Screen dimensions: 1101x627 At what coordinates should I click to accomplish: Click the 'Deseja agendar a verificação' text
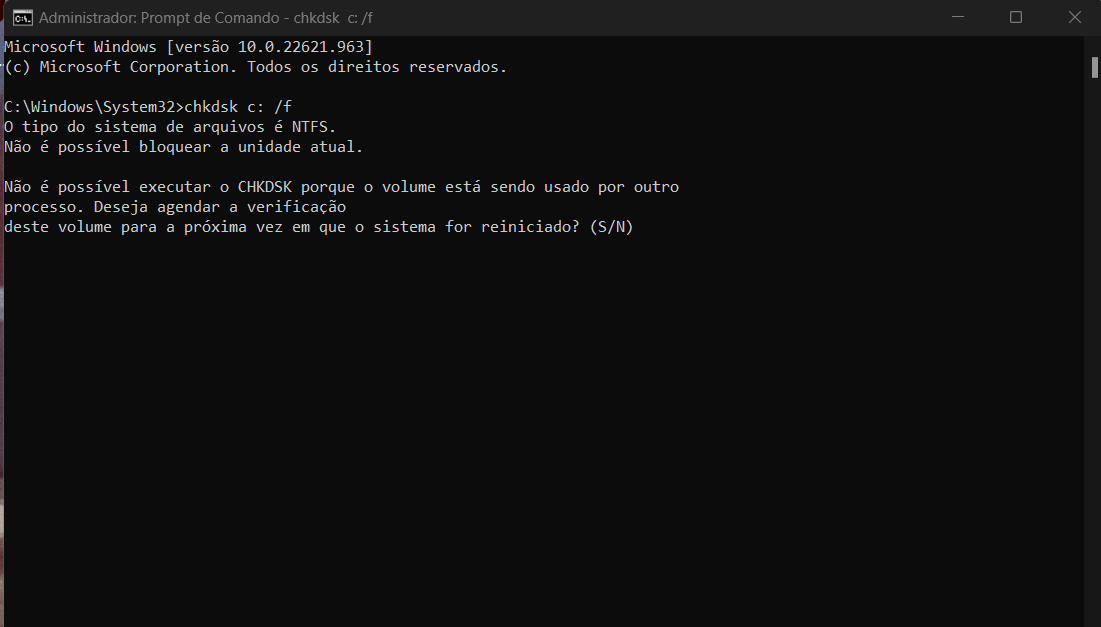[220, 207]
